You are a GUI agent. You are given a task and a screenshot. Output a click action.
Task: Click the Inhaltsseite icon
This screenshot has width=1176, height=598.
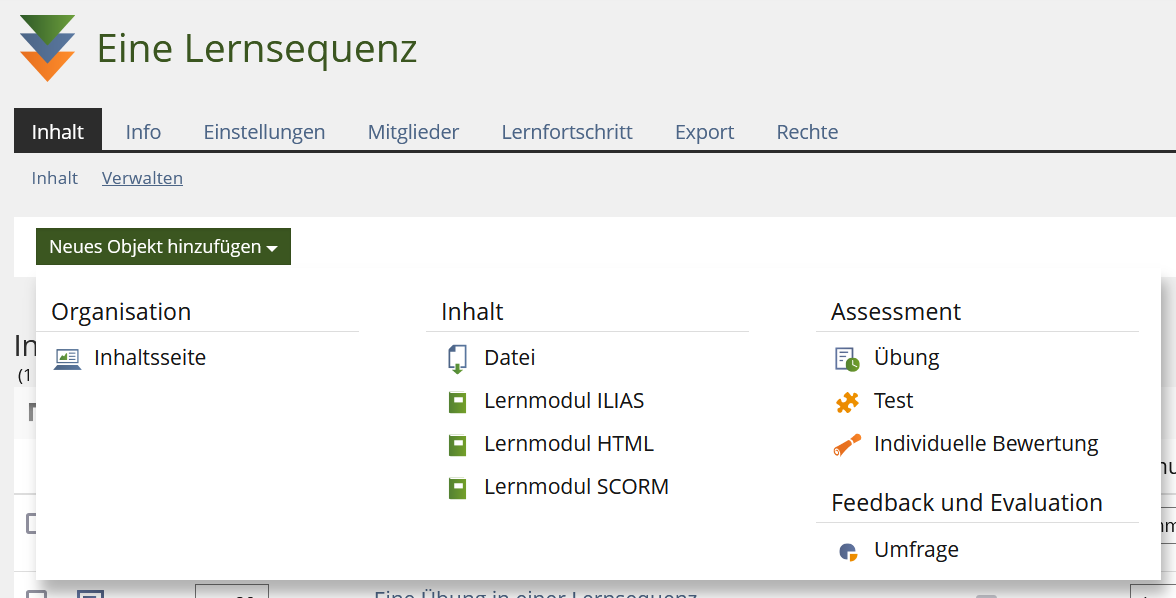click(x=67, y=359)
